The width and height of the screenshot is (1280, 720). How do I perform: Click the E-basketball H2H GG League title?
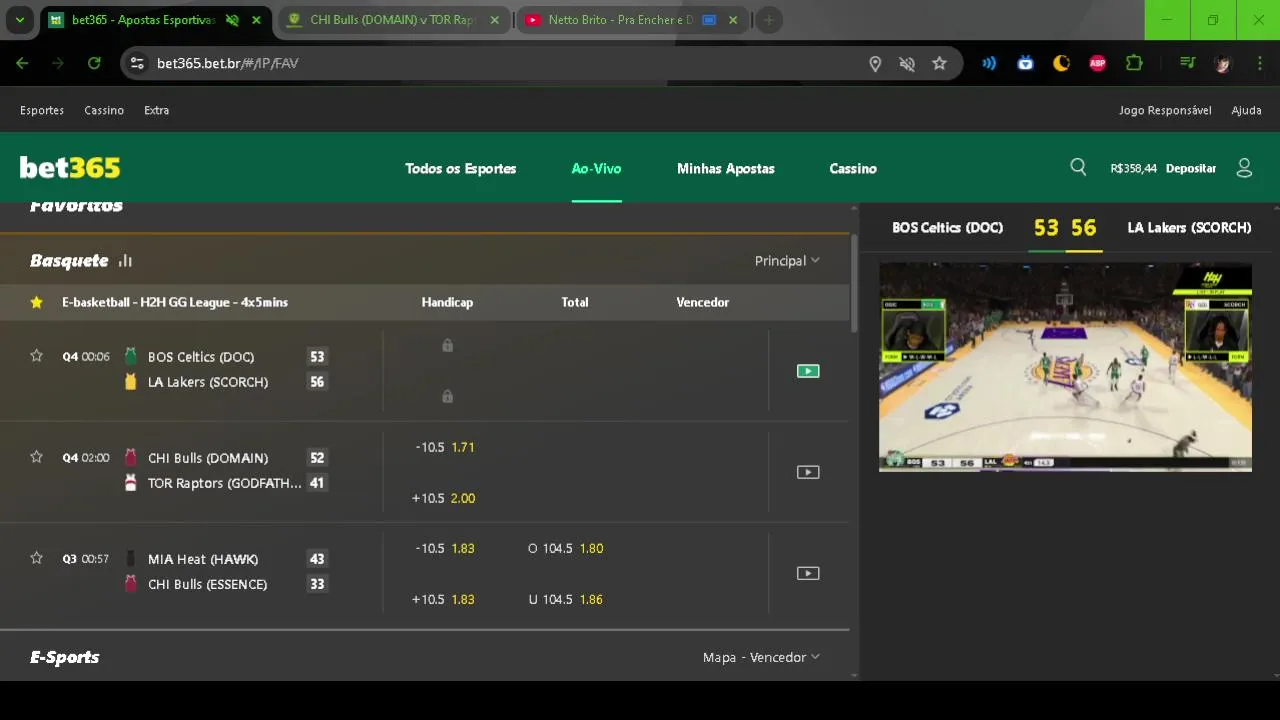pyautogui.click(x=175, y=302)
